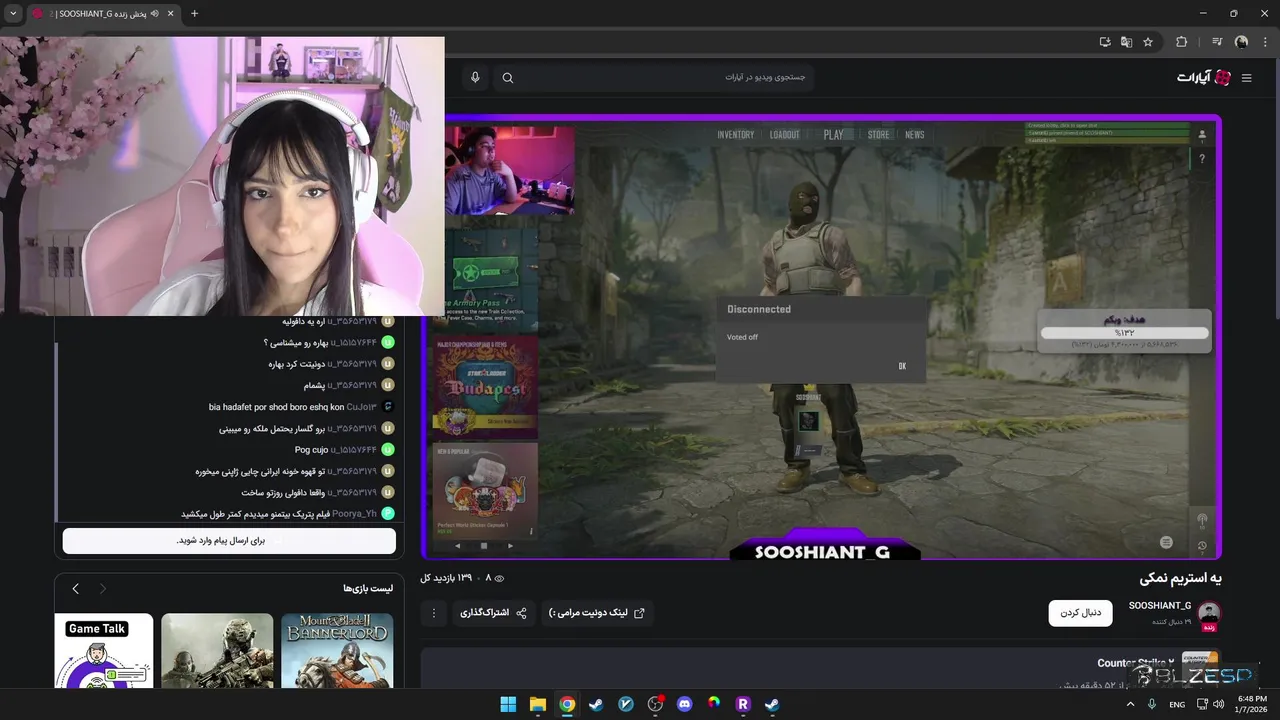Go to the Aparat logo homepage
The image size is (1280, 720).
(x=1204, y=78)
